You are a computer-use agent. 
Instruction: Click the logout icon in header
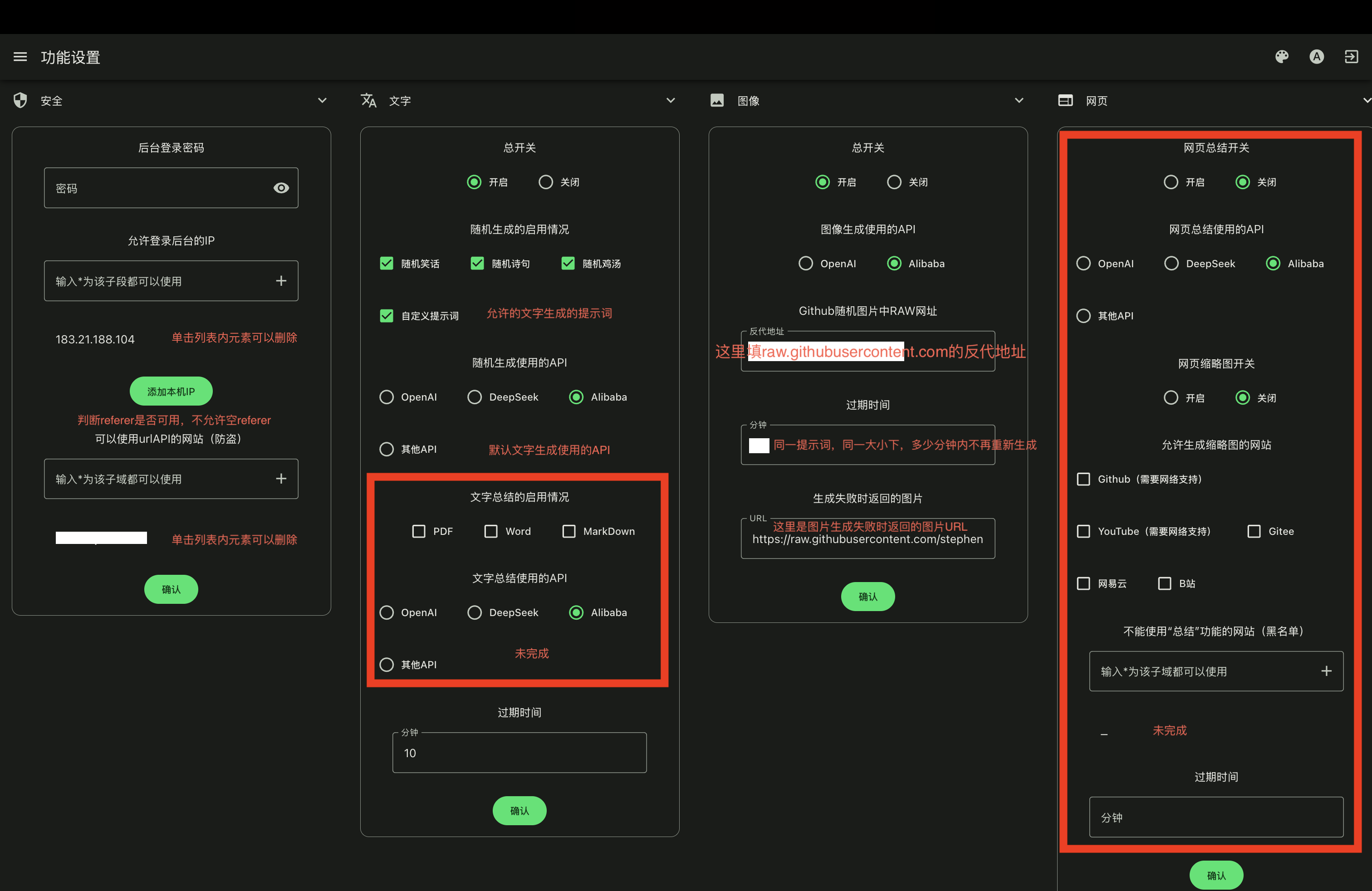tap(1351, 56)
